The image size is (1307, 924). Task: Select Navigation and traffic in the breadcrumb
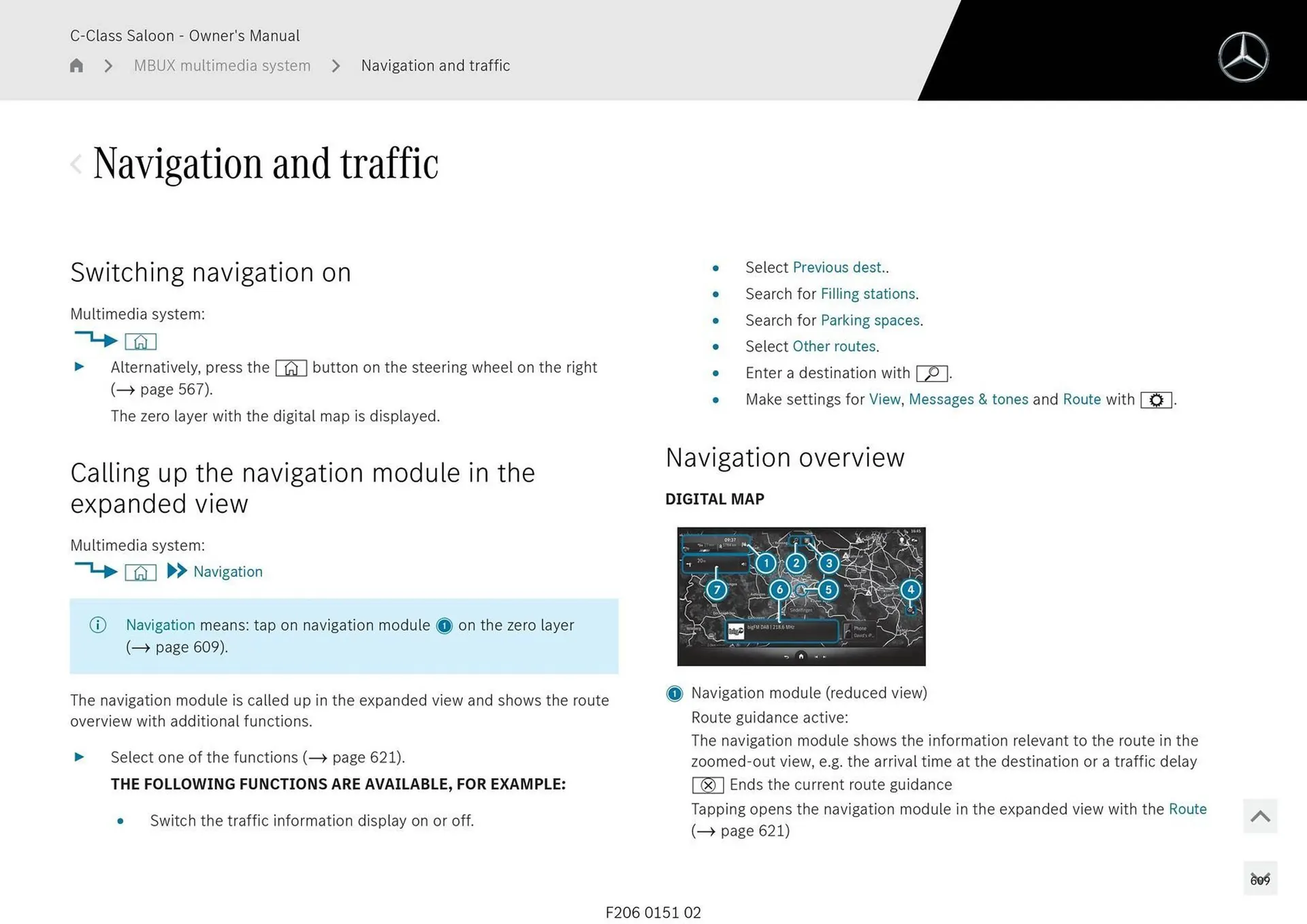(436, 65)
